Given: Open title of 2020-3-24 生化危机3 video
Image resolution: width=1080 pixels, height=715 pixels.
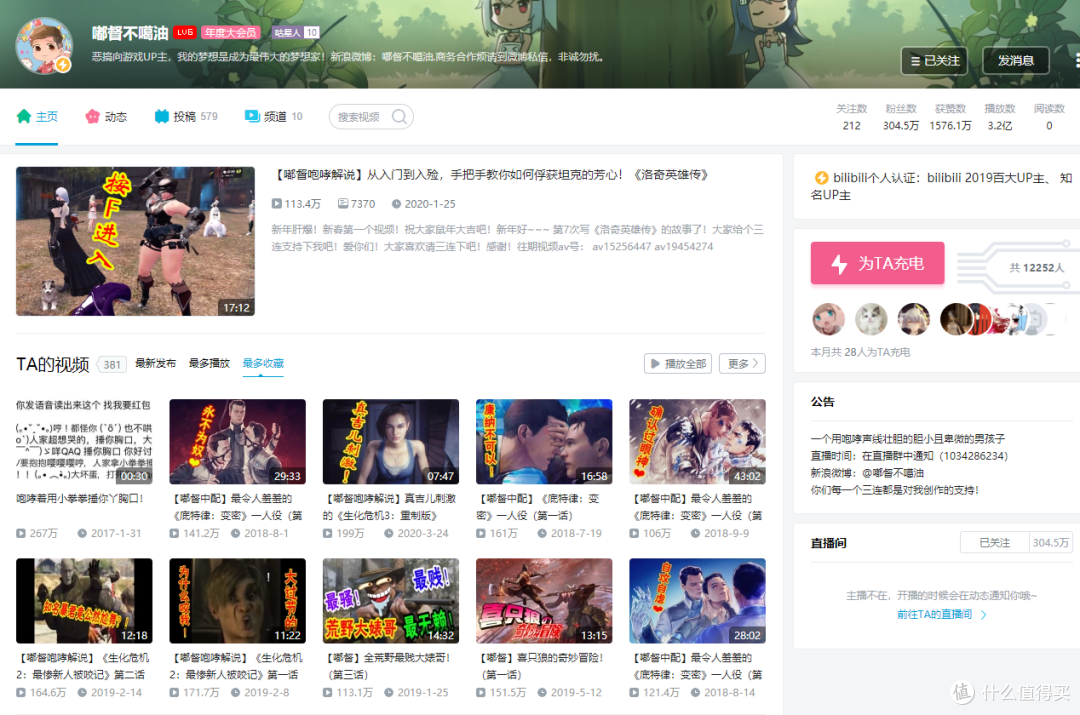Looking at the screenshot, I should coord(390,507).
